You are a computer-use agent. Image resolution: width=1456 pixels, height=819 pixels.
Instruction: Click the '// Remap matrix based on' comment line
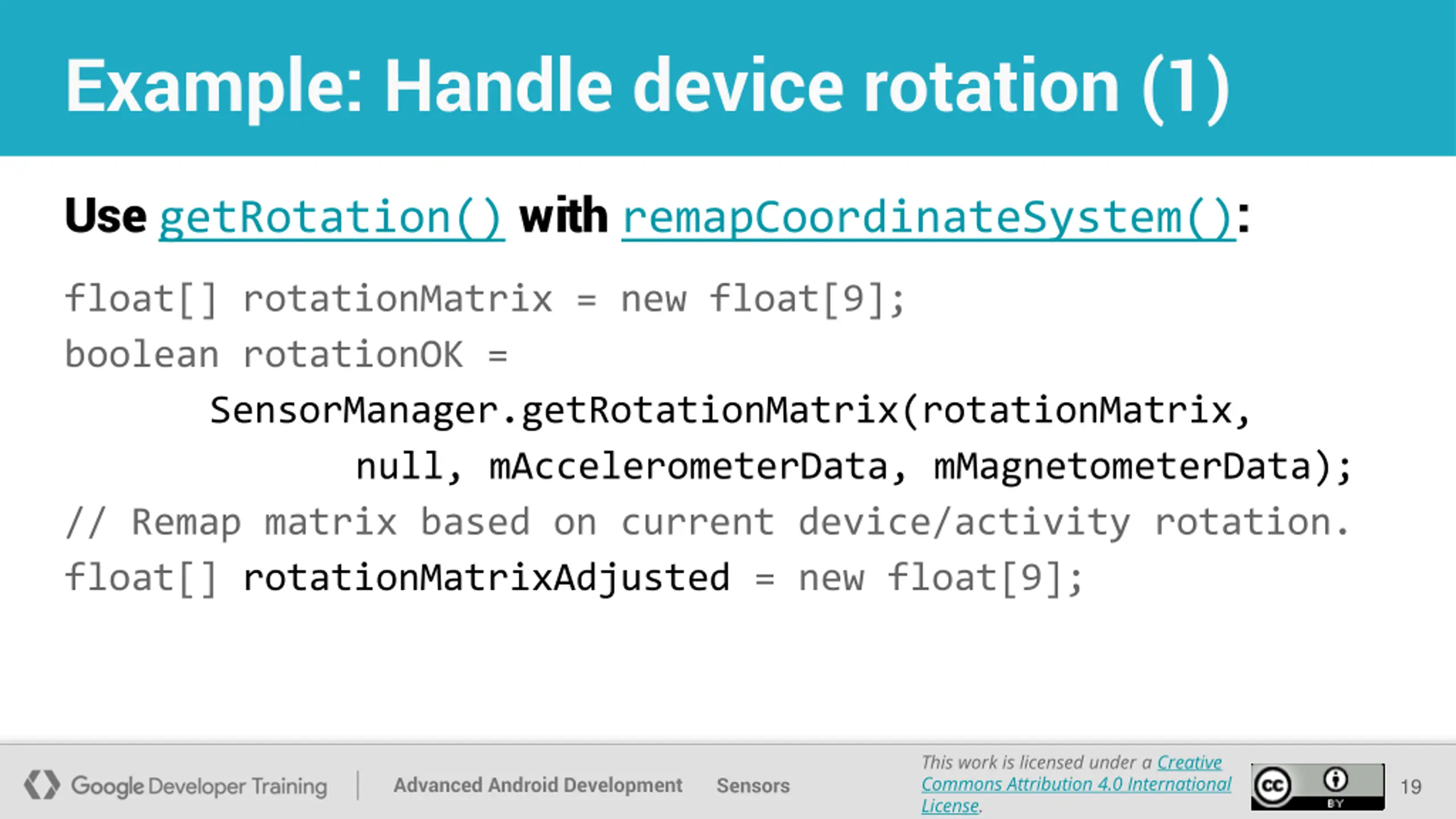click(707, 522)
